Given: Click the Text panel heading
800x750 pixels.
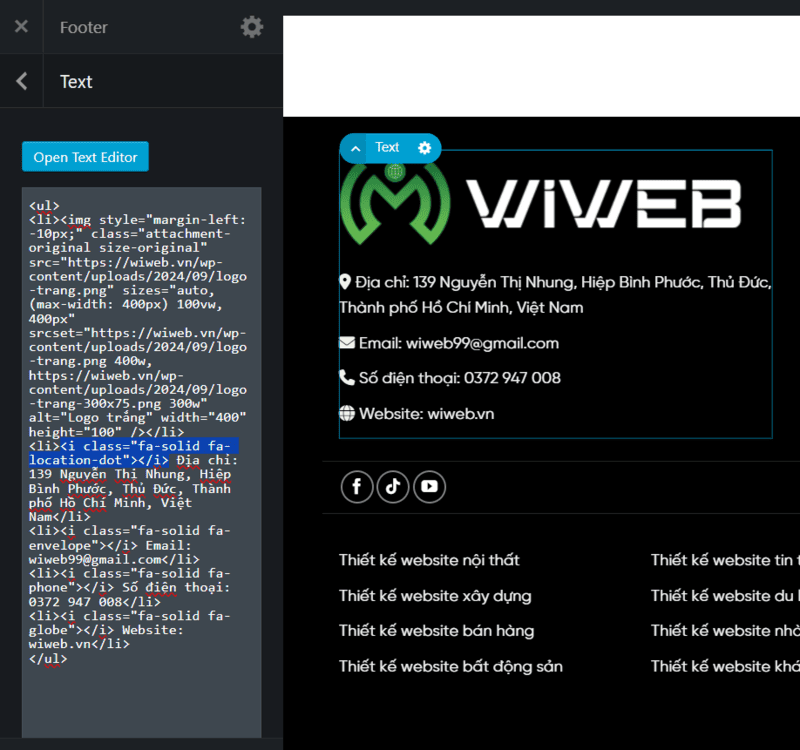Looking at the screenshot, I should (77, 82).
